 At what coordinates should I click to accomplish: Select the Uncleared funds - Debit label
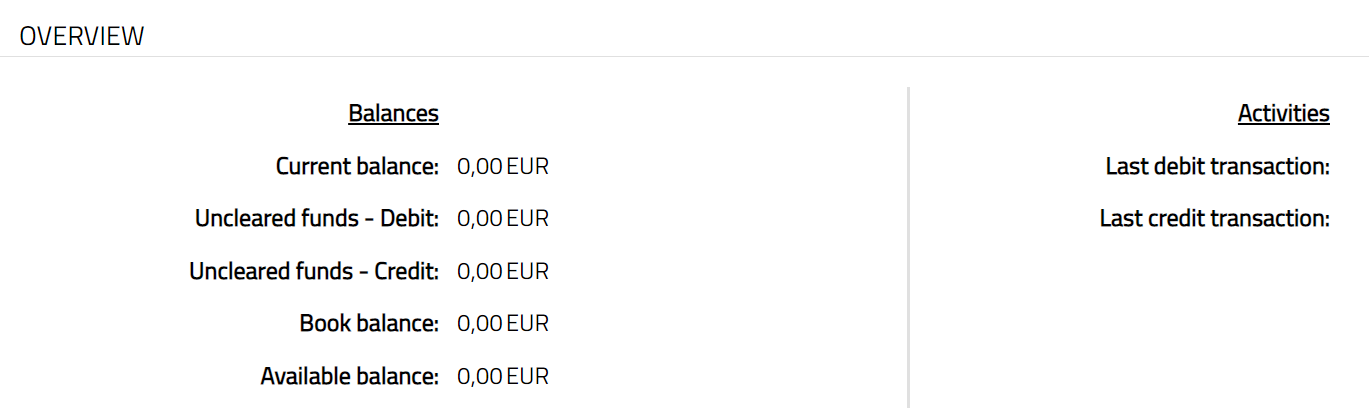click(317, 218)
